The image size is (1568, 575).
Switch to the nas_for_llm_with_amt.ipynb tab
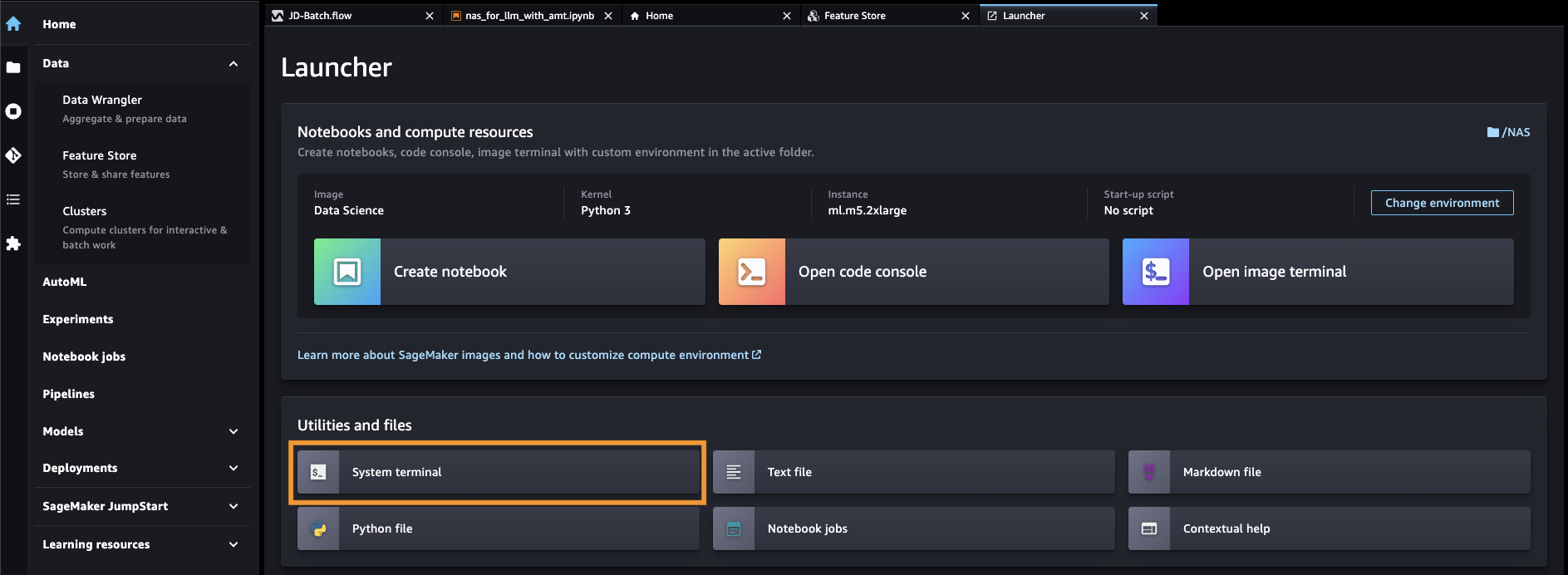click(532, 16)
